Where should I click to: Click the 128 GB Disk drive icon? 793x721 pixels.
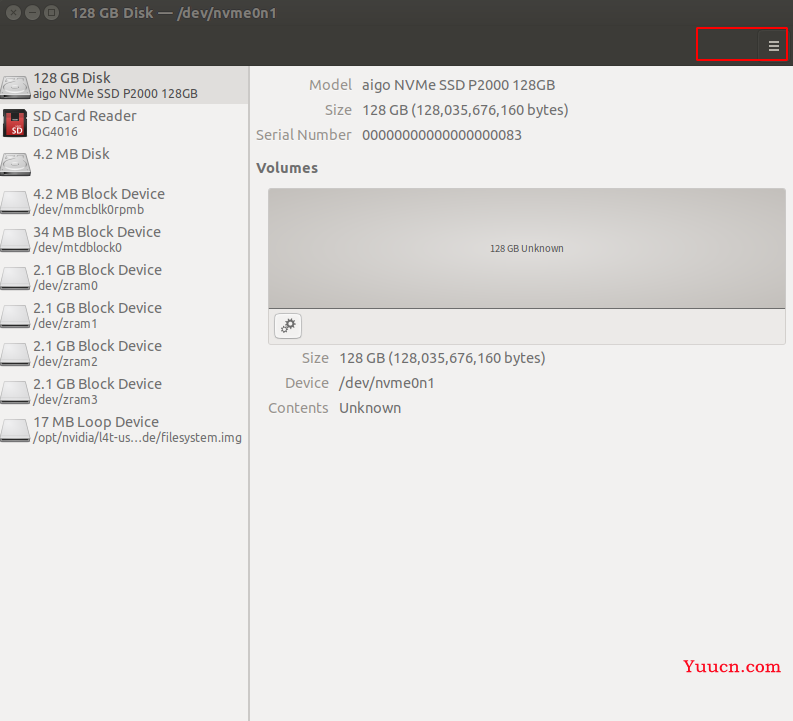15,86
